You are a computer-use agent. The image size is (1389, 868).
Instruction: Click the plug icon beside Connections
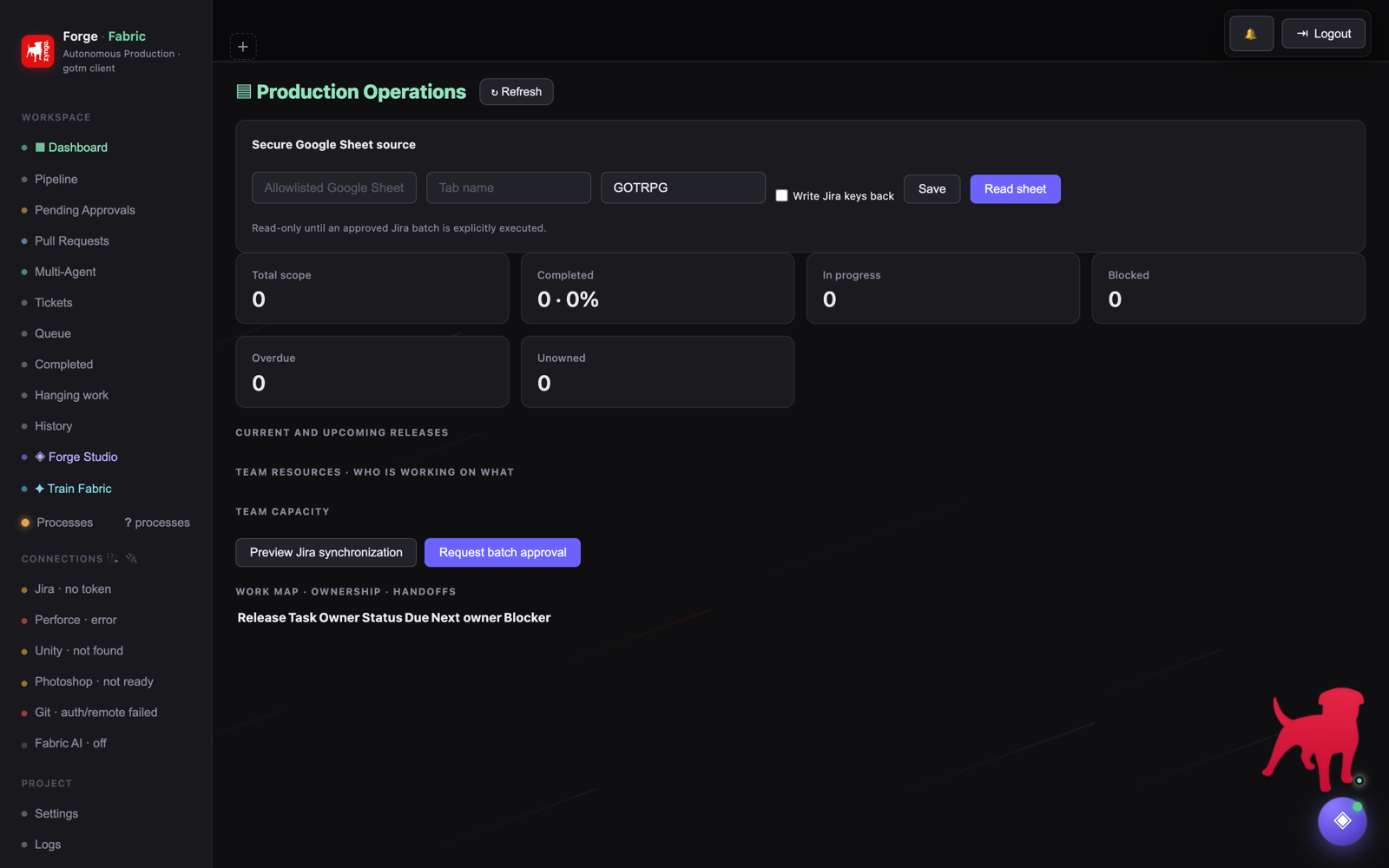[132, 558]
